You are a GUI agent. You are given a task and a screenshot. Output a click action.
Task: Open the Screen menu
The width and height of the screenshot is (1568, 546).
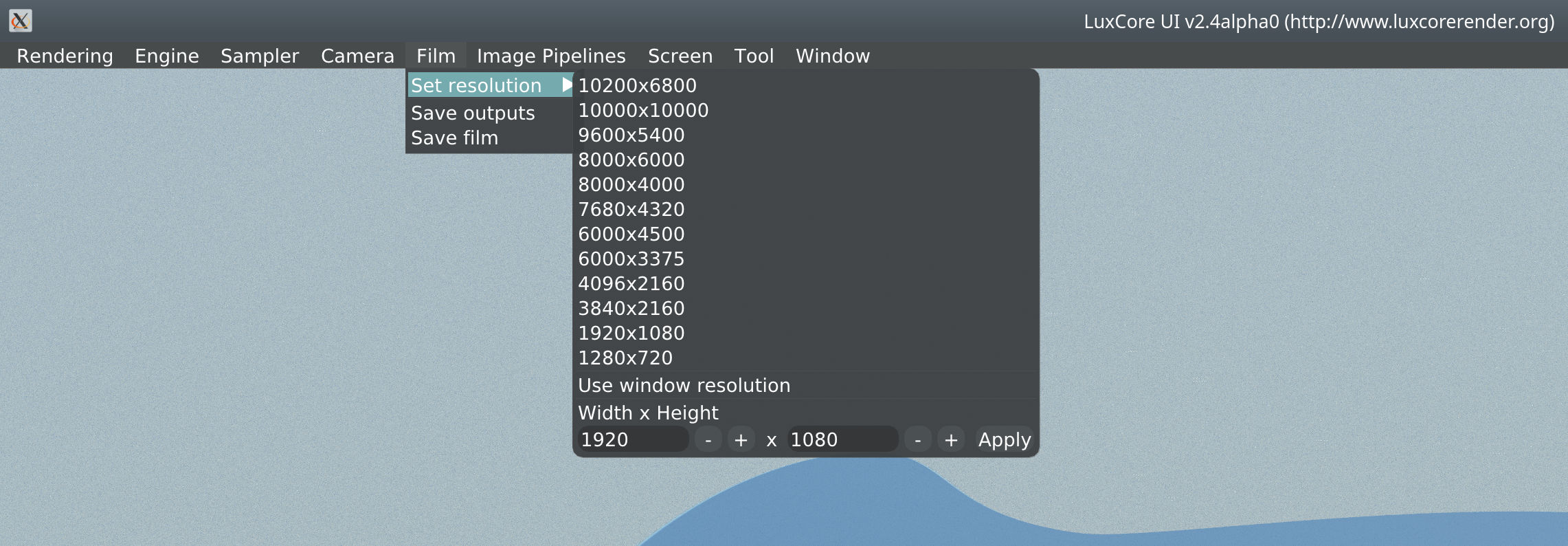pyautogui.click(x=680, y=56)
